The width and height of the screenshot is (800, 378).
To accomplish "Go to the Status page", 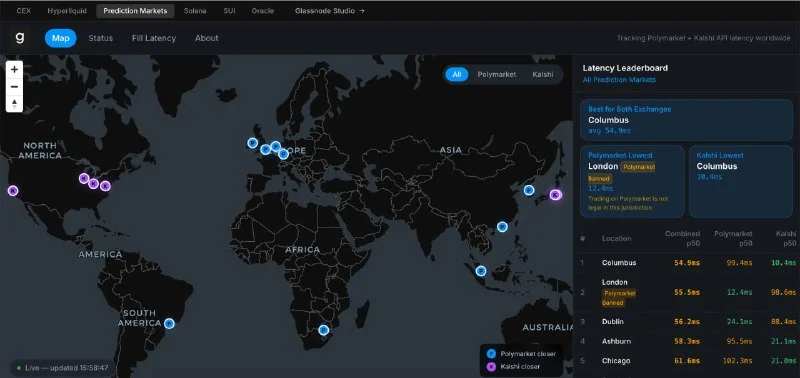I will (101, 38).
